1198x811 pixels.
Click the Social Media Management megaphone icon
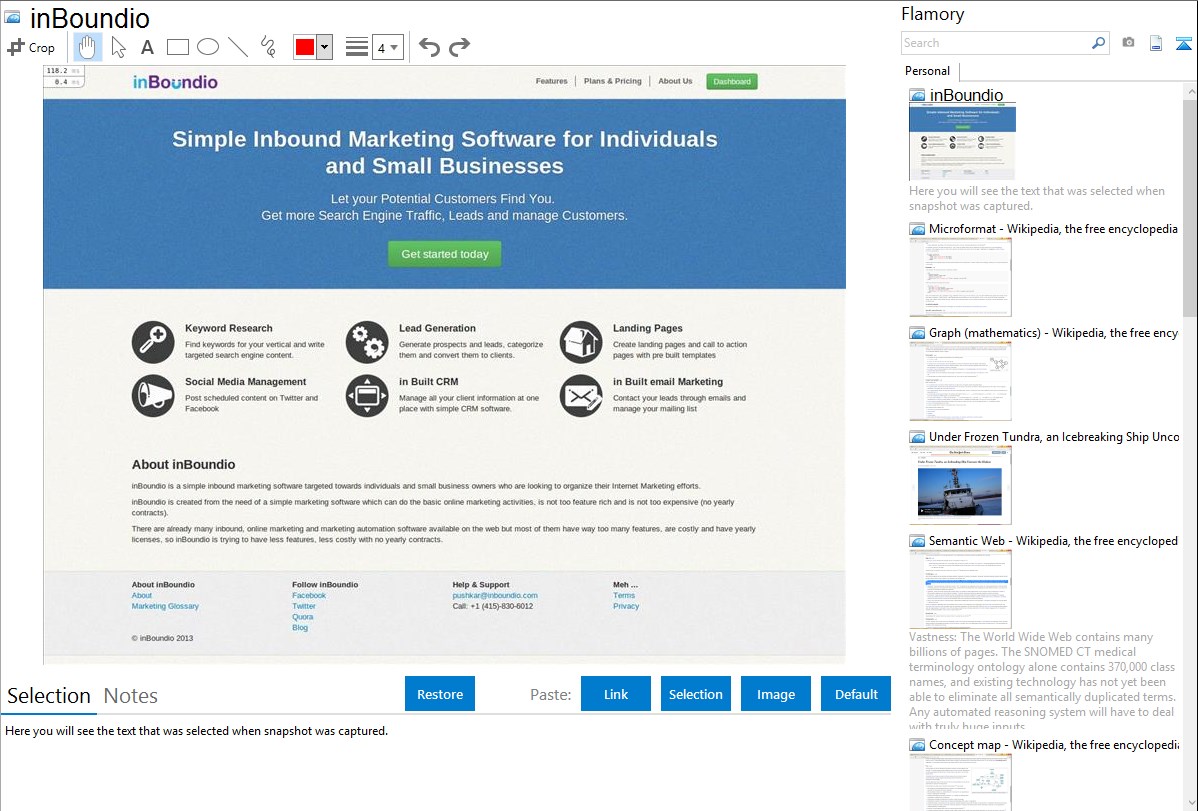153,395
